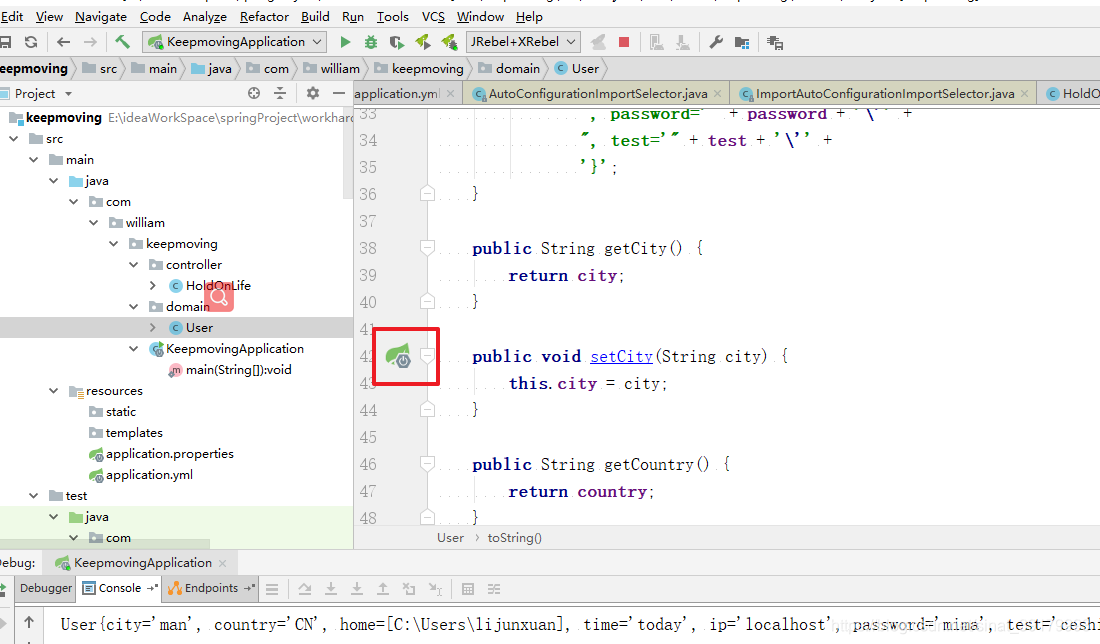Run the application with green play button
This screenshot has height=644, width=1100.
[345, 42]
